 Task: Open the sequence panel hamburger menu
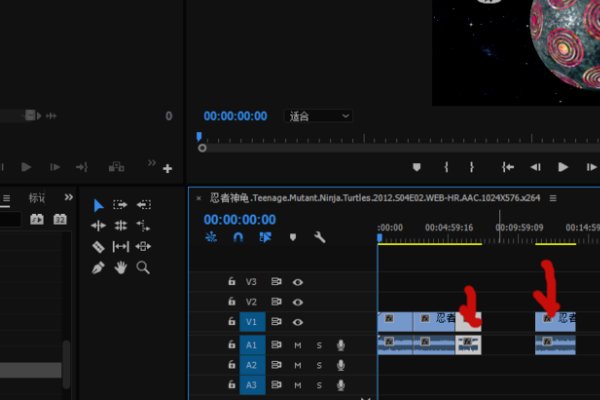pyautogui.click(x=553, y=198)
